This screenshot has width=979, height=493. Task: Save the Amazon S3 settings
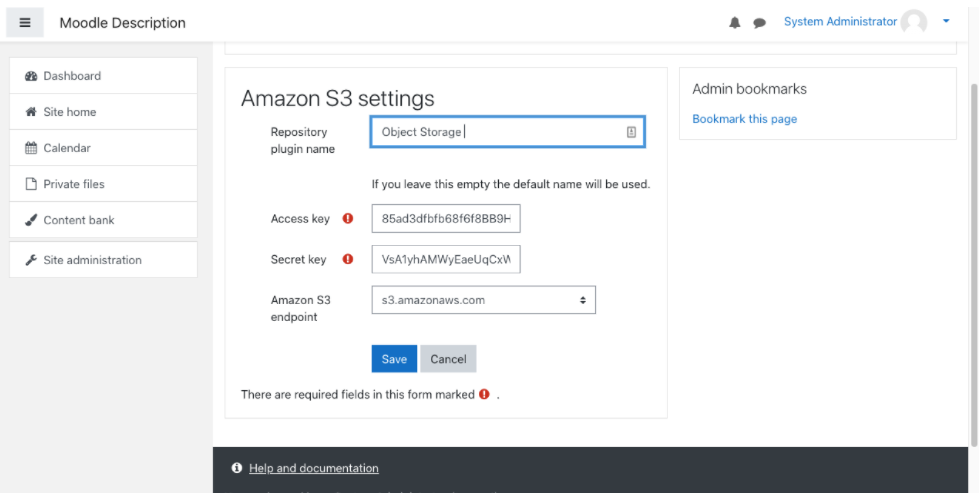point(394,359)
